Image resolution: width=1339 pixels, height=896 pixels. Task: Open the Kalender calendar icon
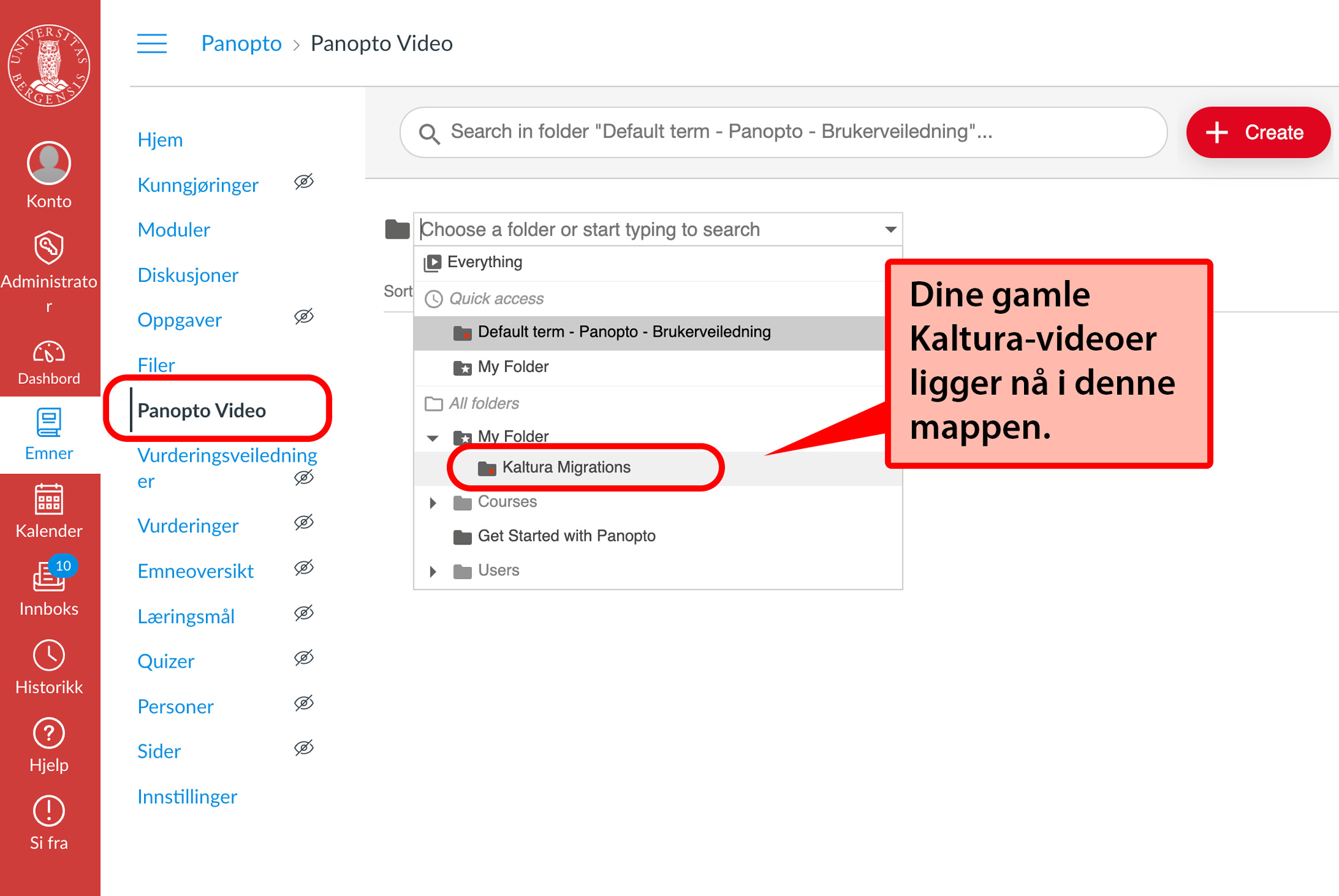[48, 499]
